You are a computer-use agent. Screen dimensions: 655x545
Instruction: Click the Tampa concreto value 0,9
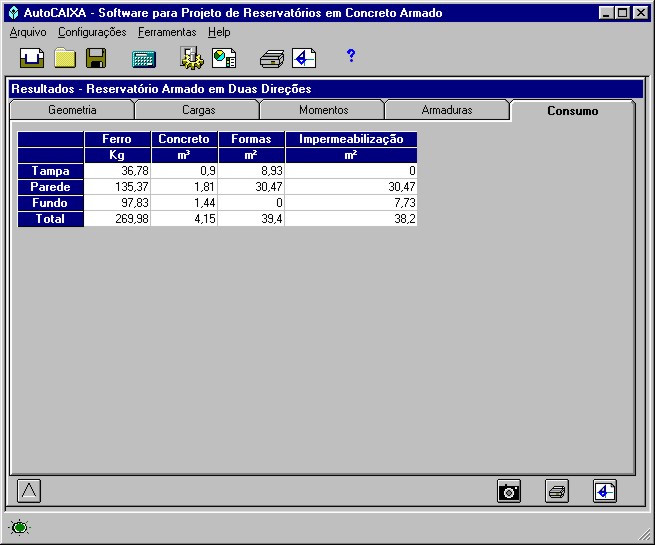[x=184, y=171]
